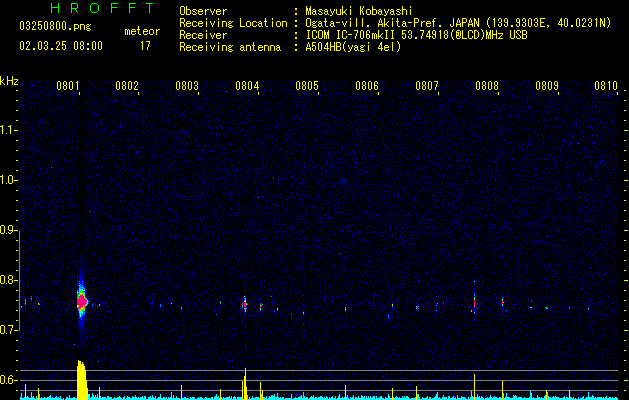Click the large red meteor echo at 0801

[82, 301]
